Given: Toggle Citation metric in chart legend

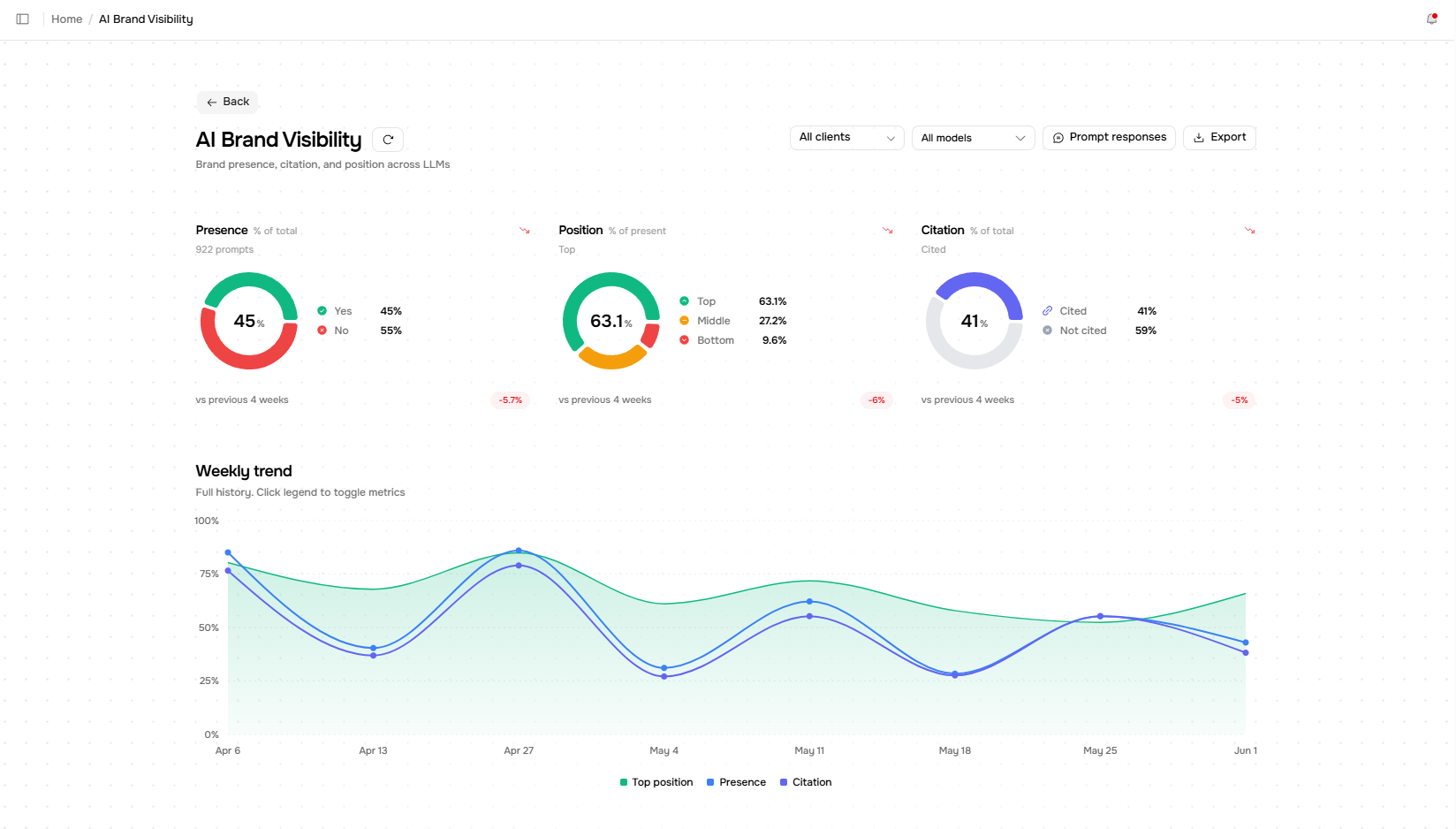Looking at the screenshot, I should click(x=806, y=782).
